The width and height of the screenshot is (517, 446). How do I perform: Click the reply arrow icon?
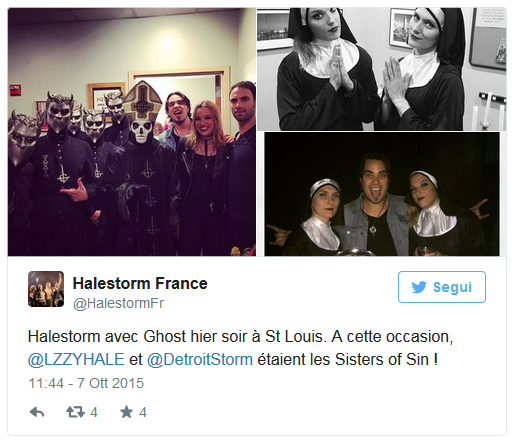37,412
